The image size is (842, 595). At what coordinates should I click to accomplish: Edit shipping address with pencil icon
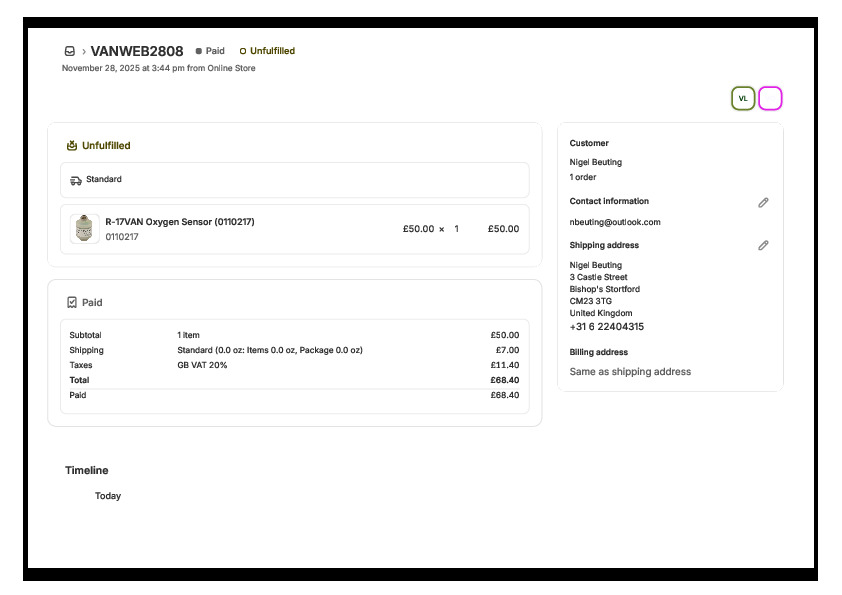point(763,245)
